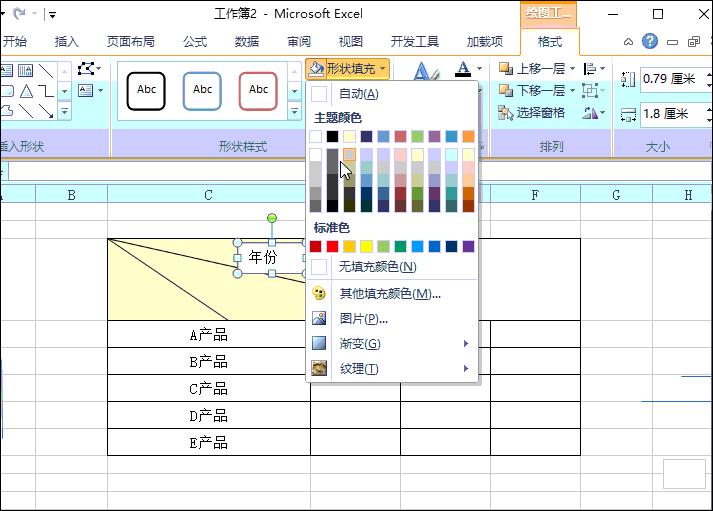Pick standard yellow color swatch
This screenshot has width=713, height=511.
(367, 246)
